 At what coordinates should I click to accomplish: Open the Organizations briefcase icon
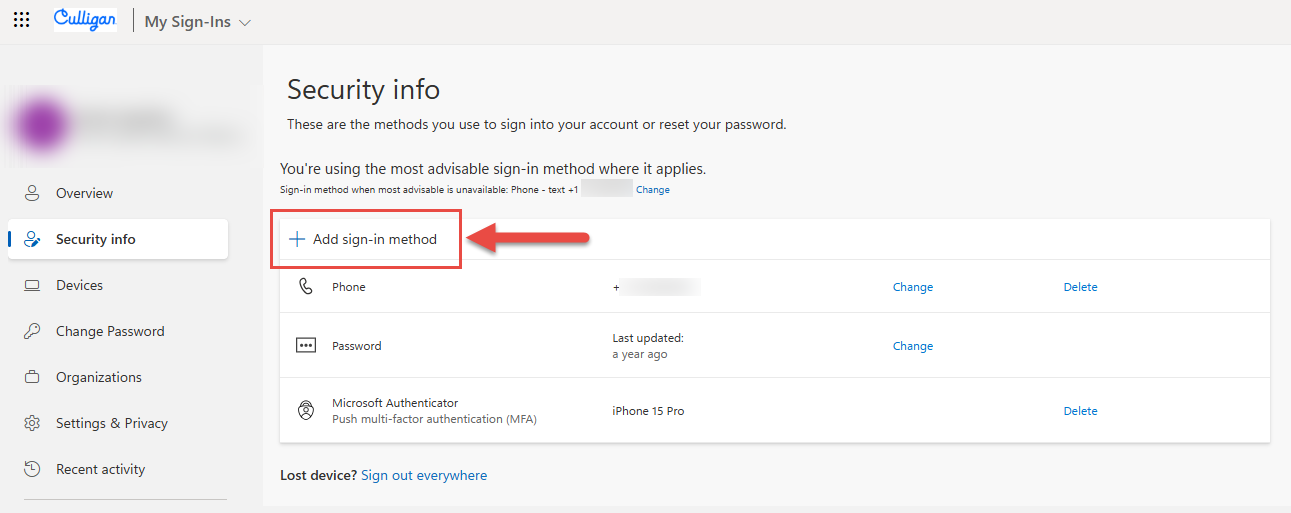click(x=32, y=377)
